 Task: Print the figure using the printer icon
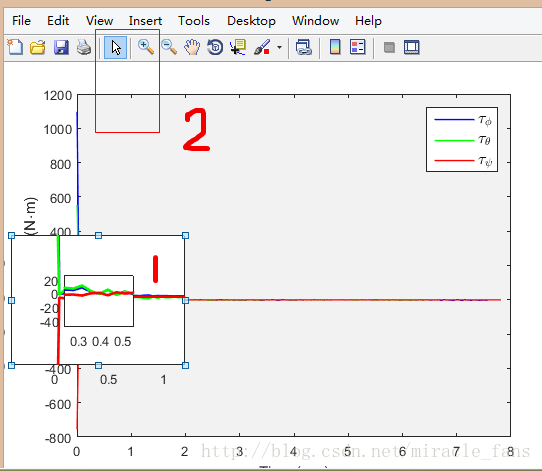click(84, 47)
